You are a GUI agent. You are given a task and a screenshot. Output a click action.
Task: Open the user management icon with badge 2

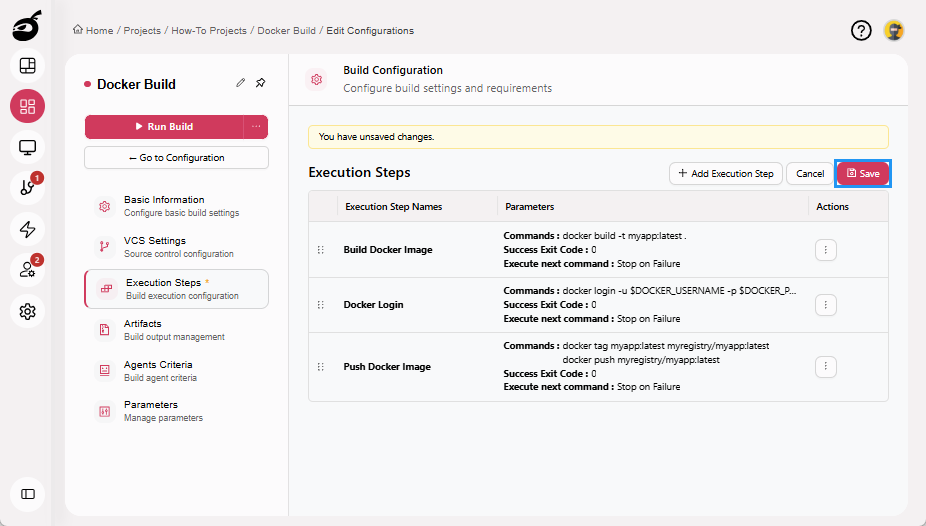click(27, 270)
